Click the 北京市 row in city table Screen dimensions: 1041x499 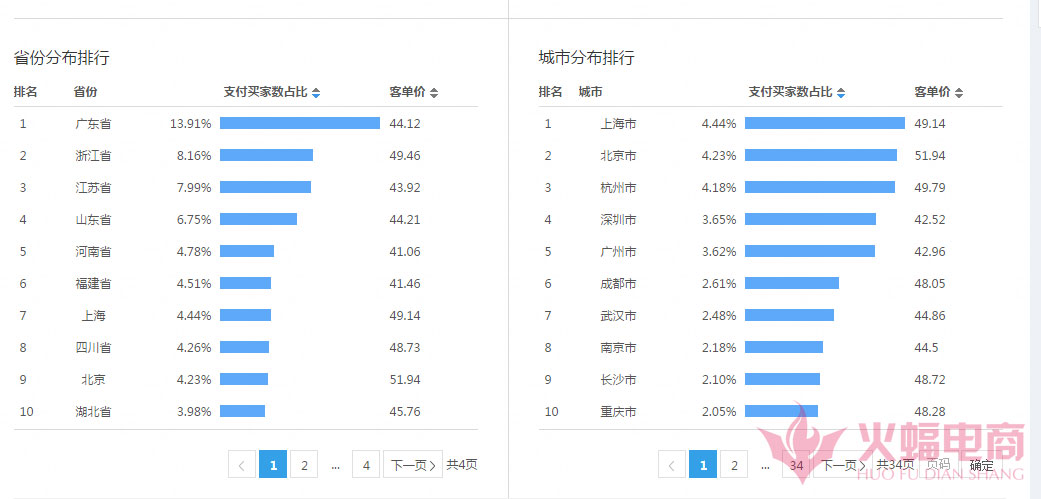(x=618, y=156)
